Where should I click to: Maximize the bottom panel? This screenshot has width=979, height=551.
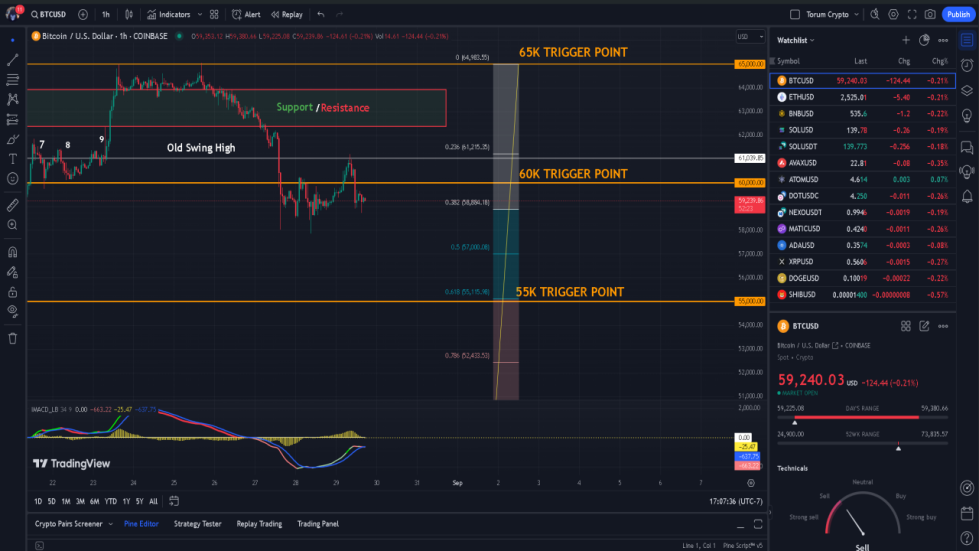tap(758, 524)
